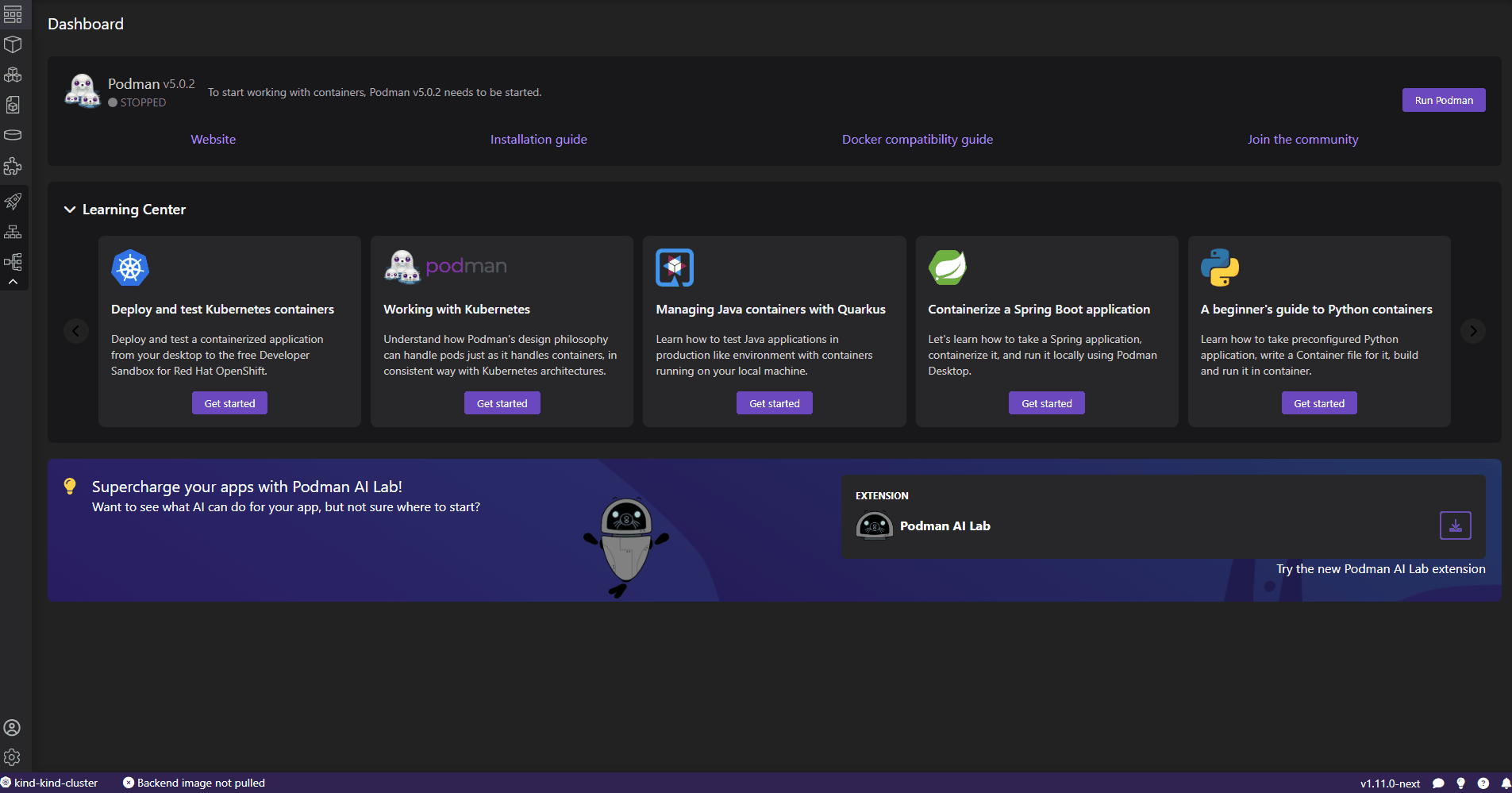1512x793 pixels.
Task: Open the feedback chat bubble in the status bar
Action: point(1438,783)
